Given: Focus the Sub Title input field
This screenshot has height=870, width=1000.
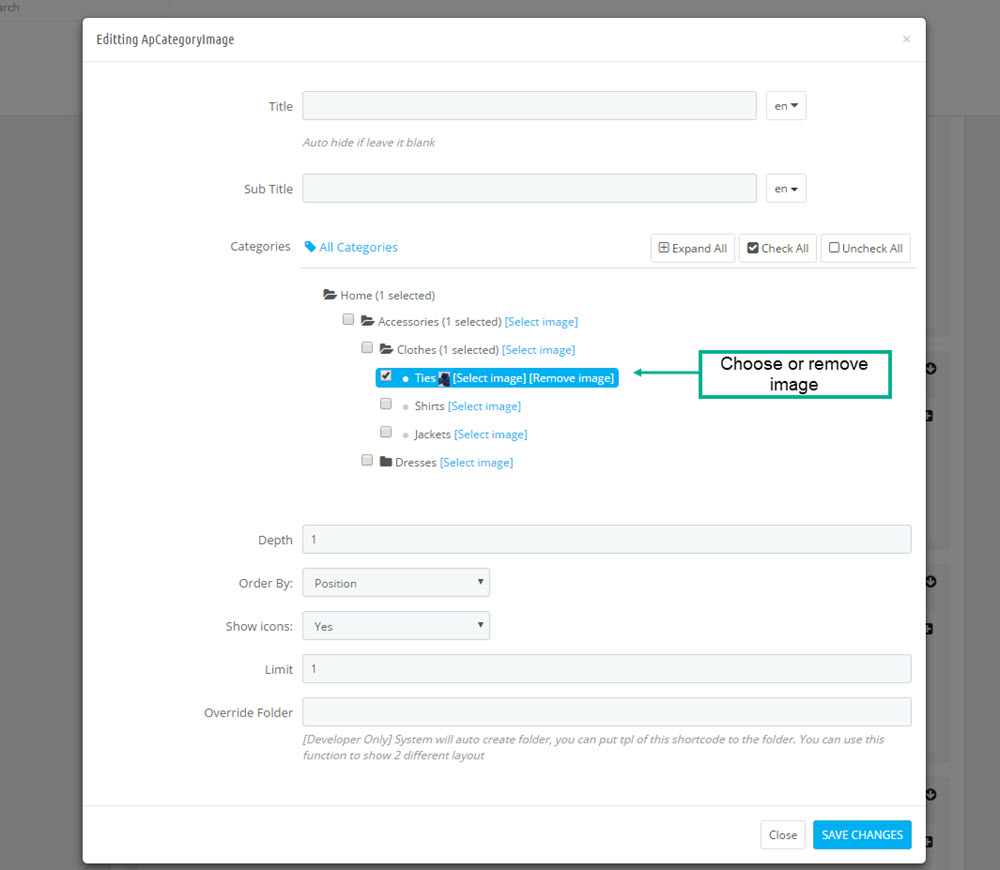Looking at the screenshot, I should pyautogui.click(x=529, y=188).
